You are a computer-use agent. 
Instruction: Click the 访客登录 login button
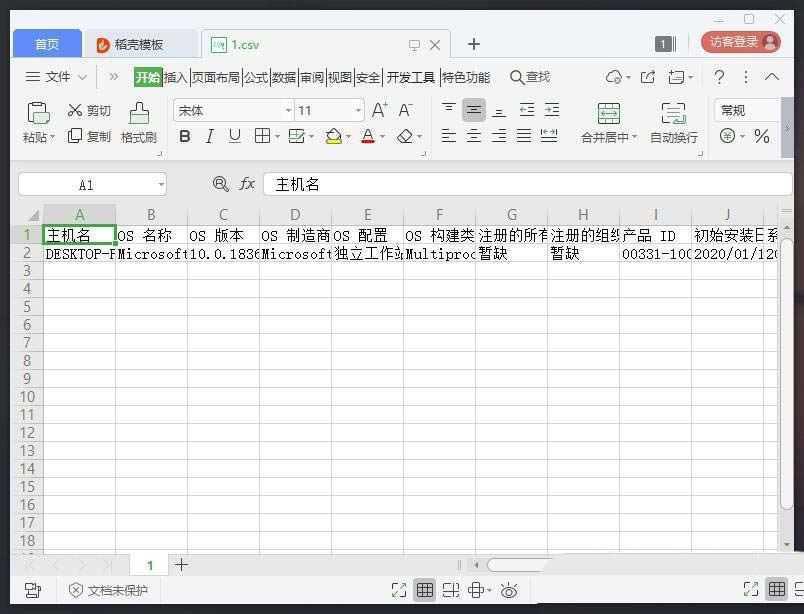coord(737,40)
